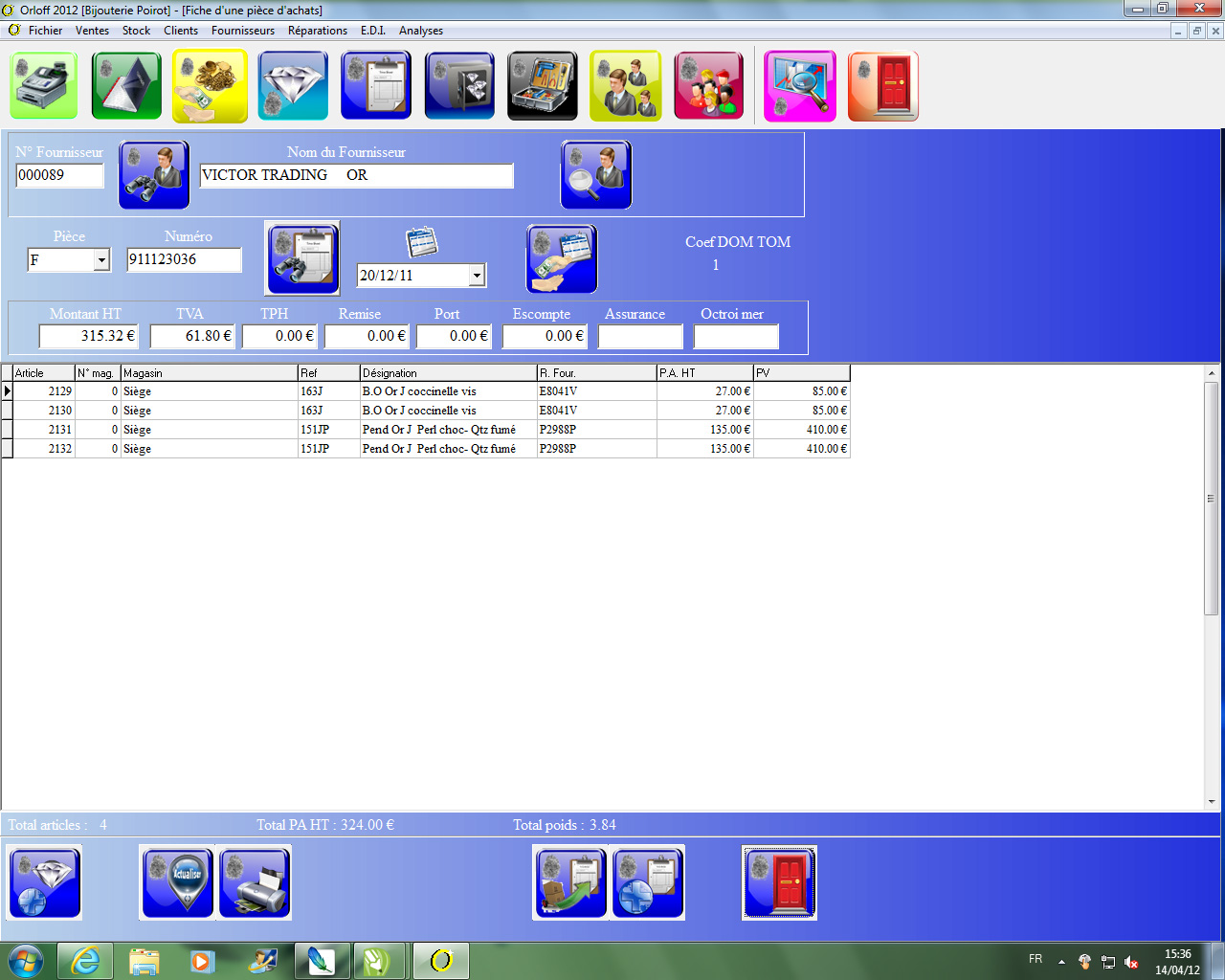The height and width of the screenshot is (980, 1225).
Task: Click the Désignation column header
Action: pos(448,373)
